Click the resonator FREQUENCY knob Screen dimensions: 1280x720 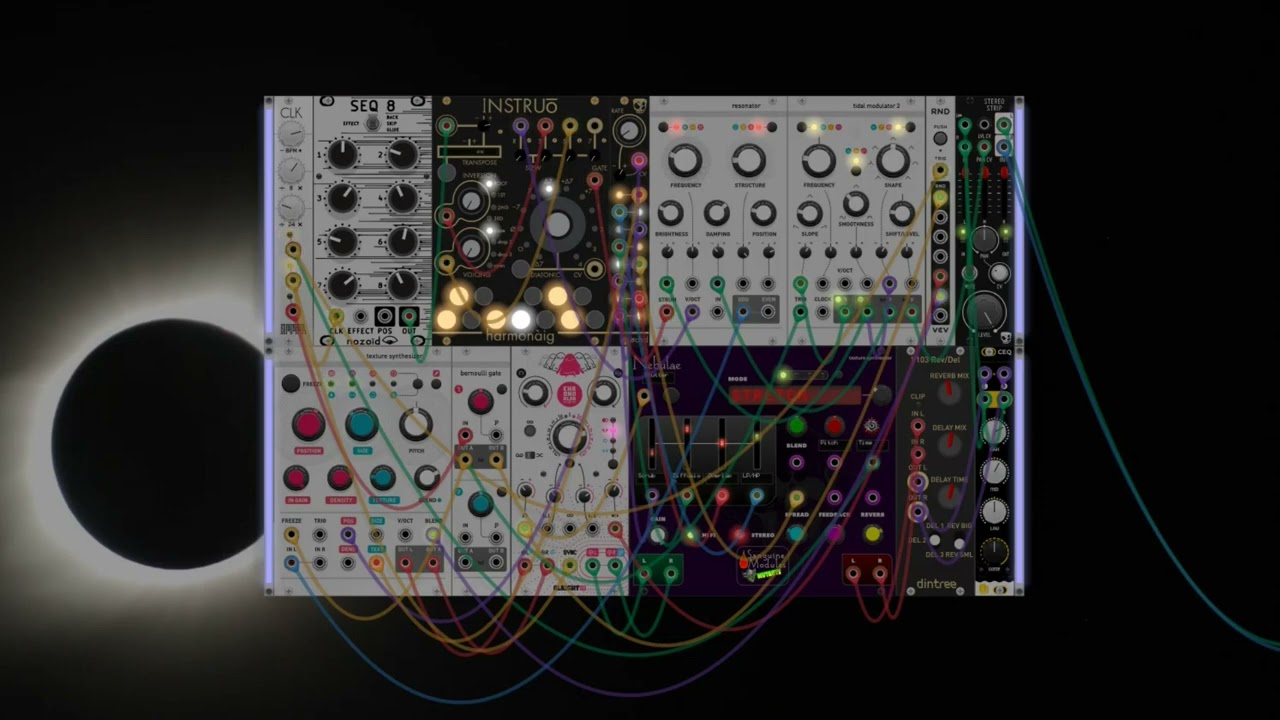coord(685,160)
